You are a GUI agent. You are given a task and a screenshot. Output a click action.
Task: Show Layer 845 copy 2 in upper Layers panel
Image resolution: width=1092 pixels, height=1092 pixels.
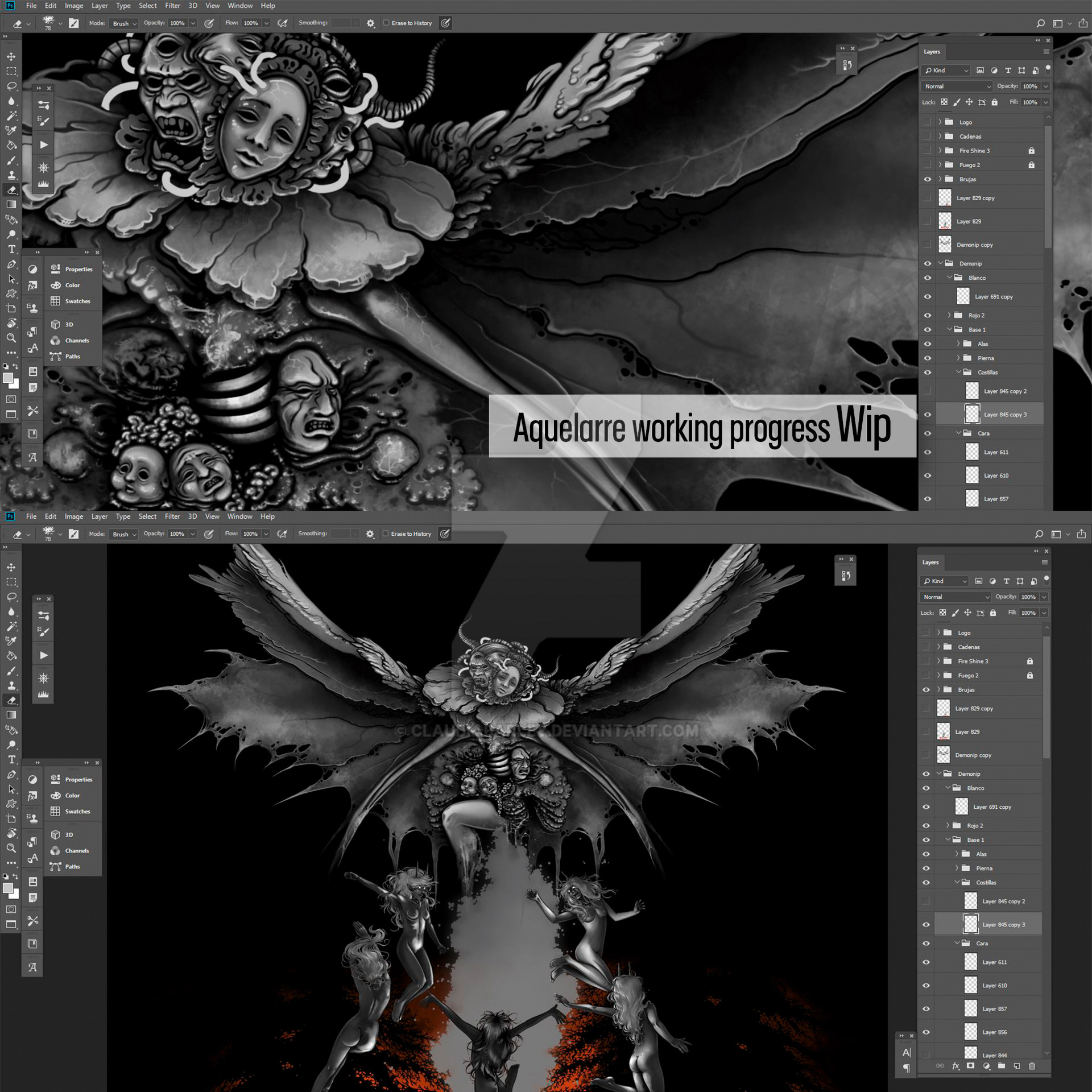click(928, 391)
